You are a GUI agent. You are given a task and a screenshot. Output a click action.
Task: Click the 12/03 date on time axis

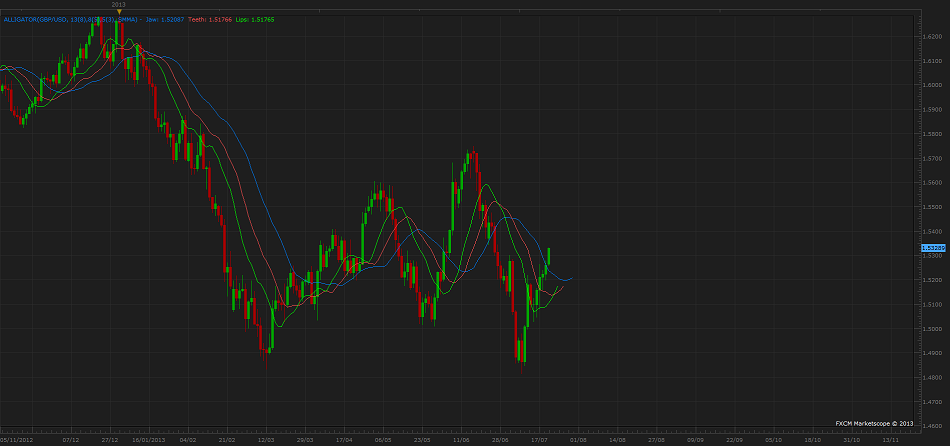(266, 439)
